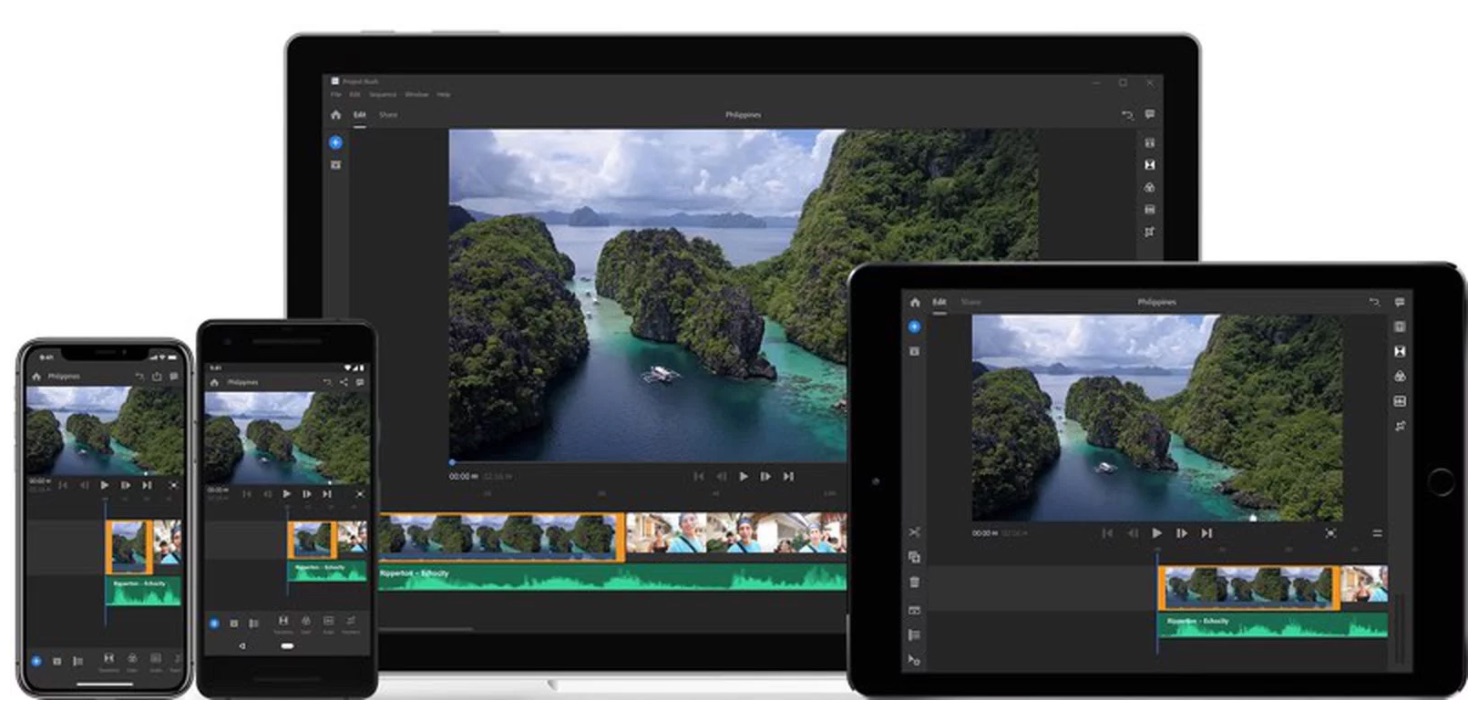Image resolution: width=1482 pixels, height=728 pixels.
Task: Open the tablet's timeline options menu icon
Action: (1377, 534)
